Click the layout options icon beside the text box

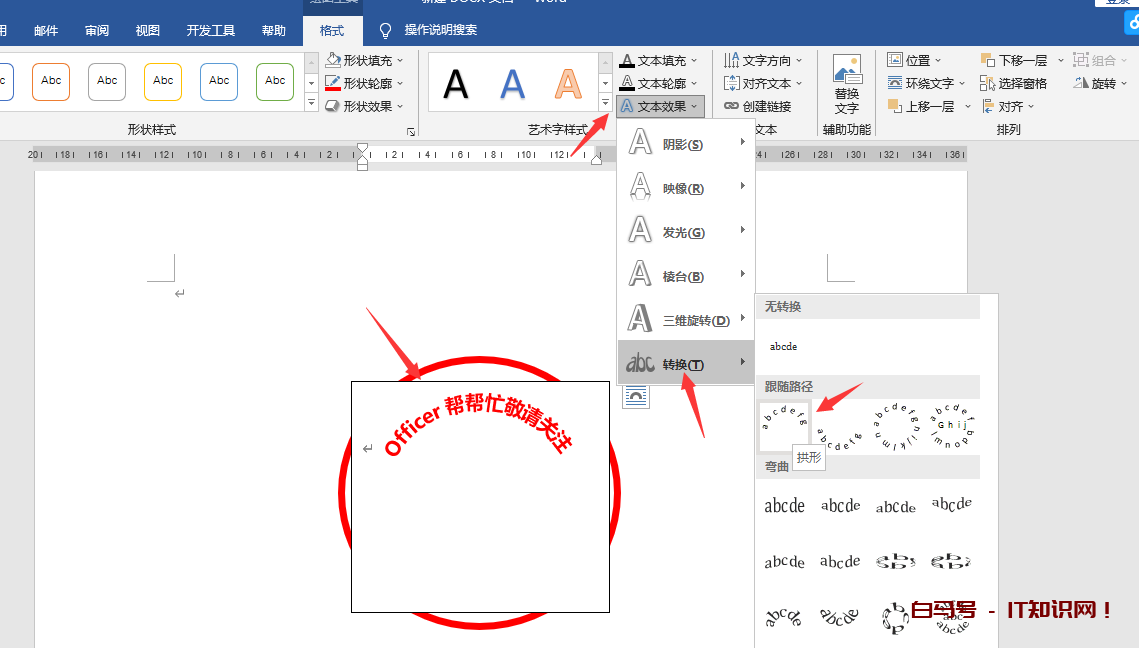tap(635, 397)
